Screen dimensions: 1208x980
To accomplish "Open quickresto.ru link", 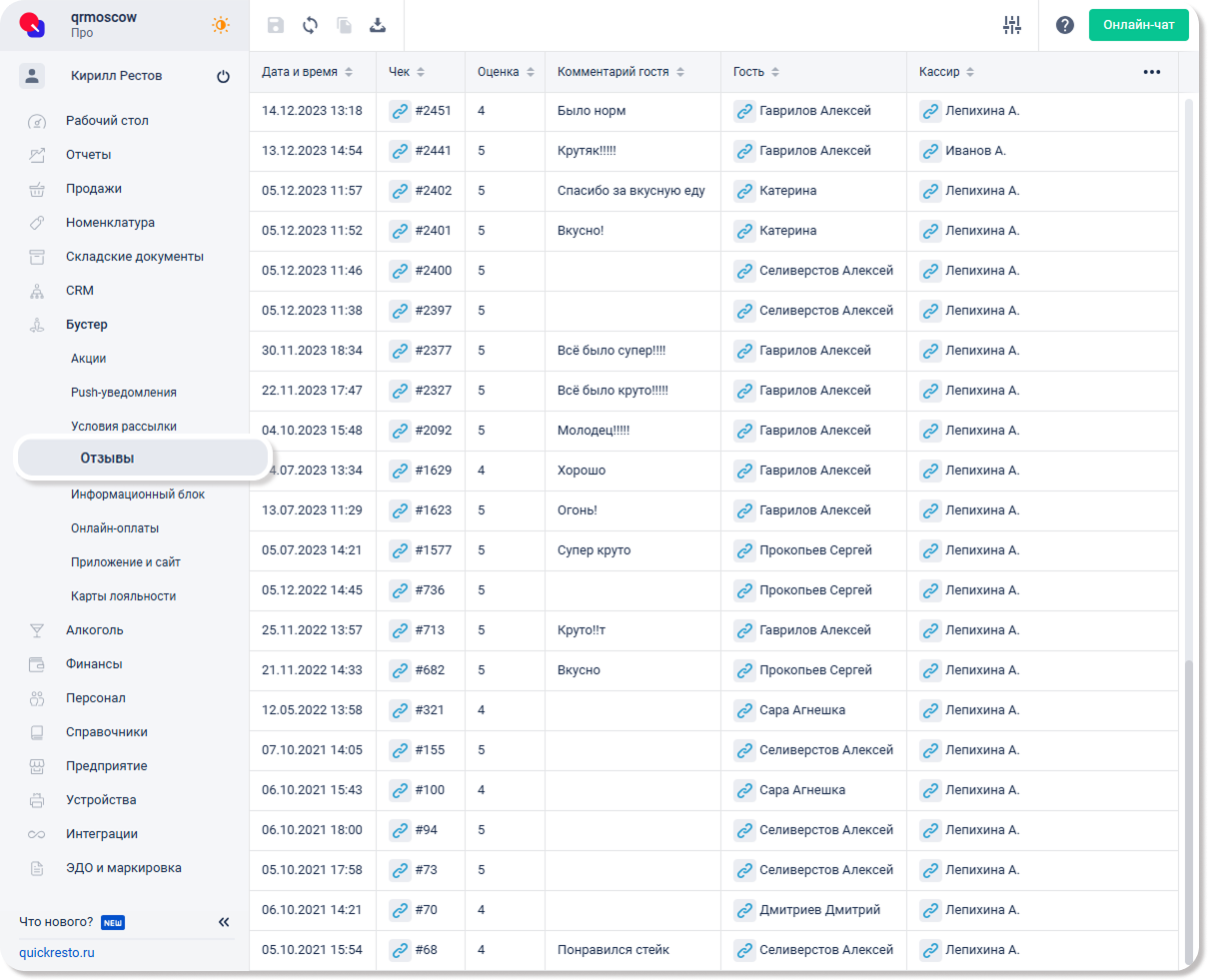I will (57, 953).
